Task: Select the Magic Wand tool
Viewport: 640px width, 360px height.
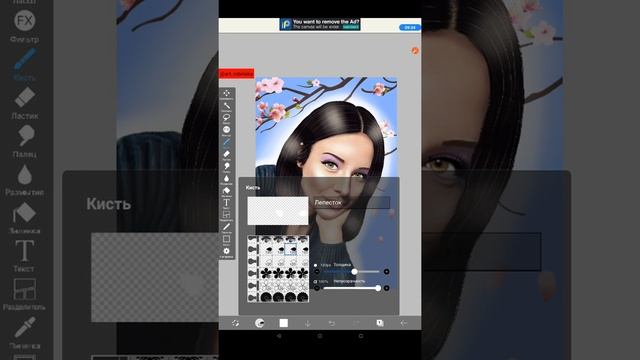Action: (227, 106)
